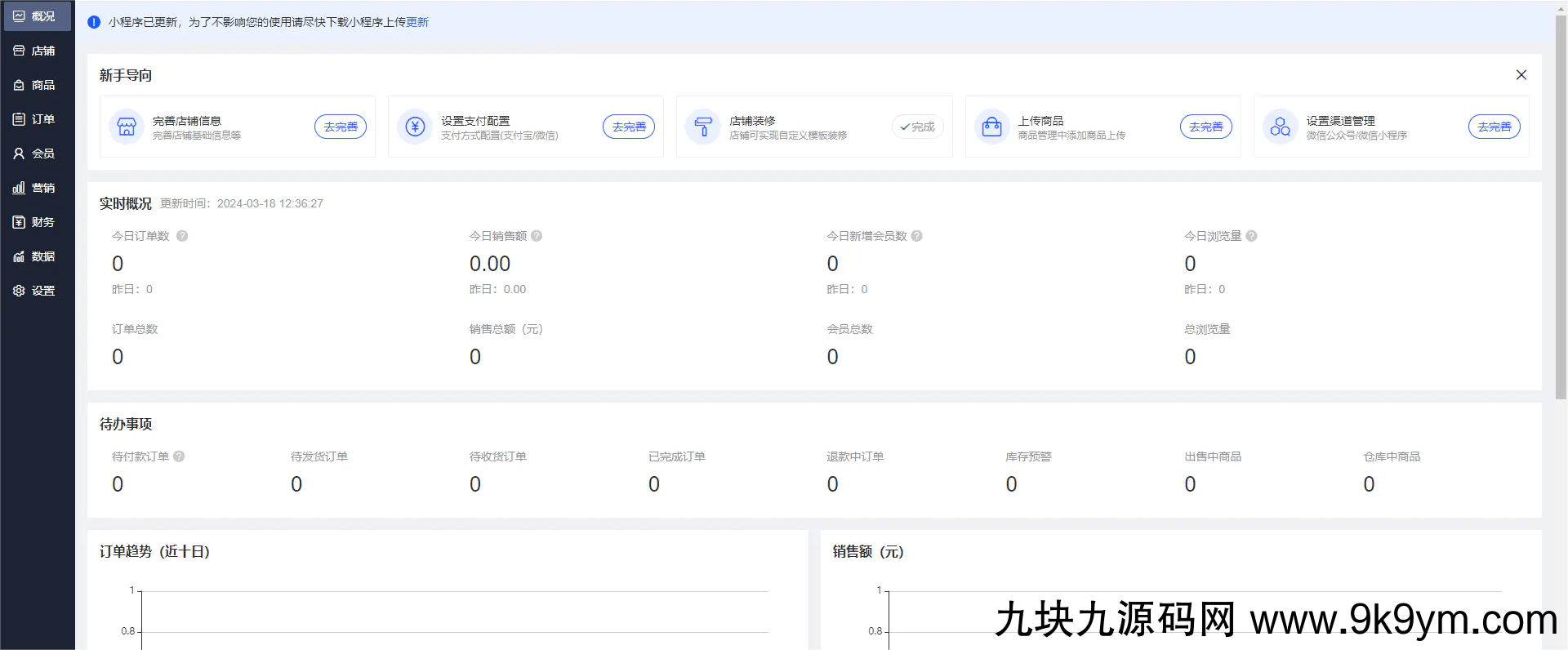Click help icon next to 今日订单数
Viewport: 1568px width, 650px height.
tap(182, 236)
